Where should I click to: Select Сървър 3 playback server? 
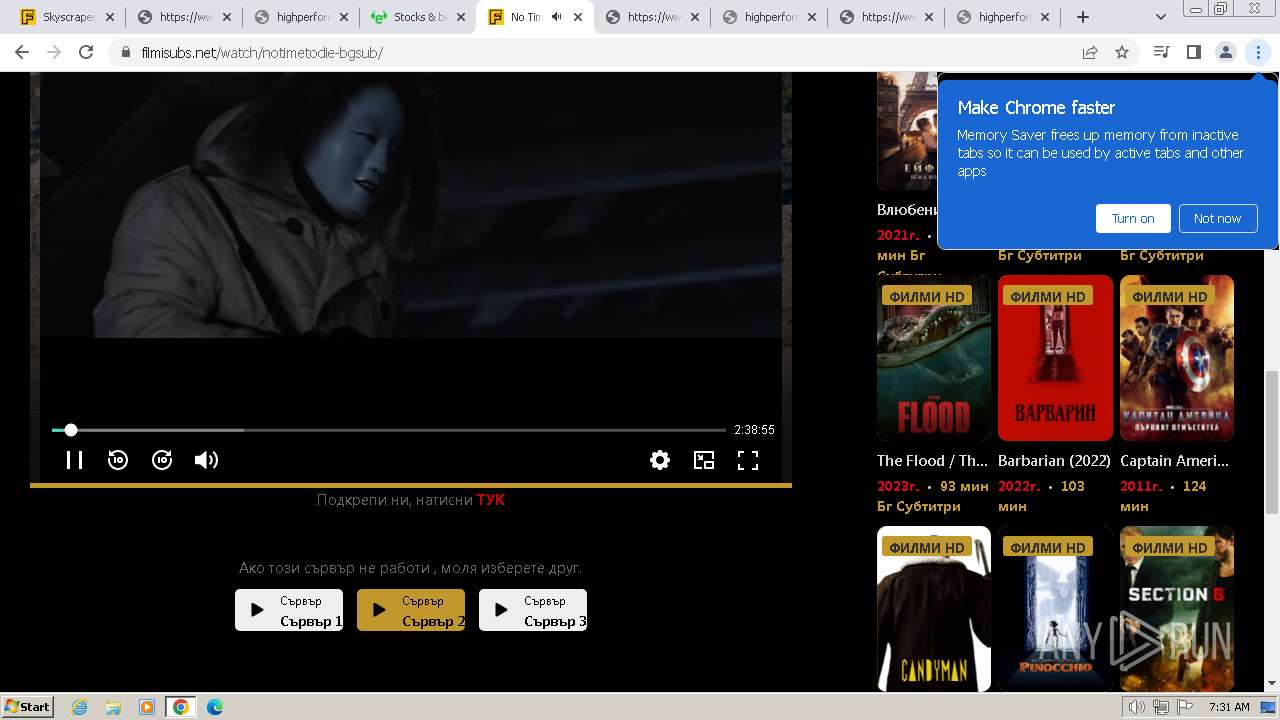[x=533, y=610]
